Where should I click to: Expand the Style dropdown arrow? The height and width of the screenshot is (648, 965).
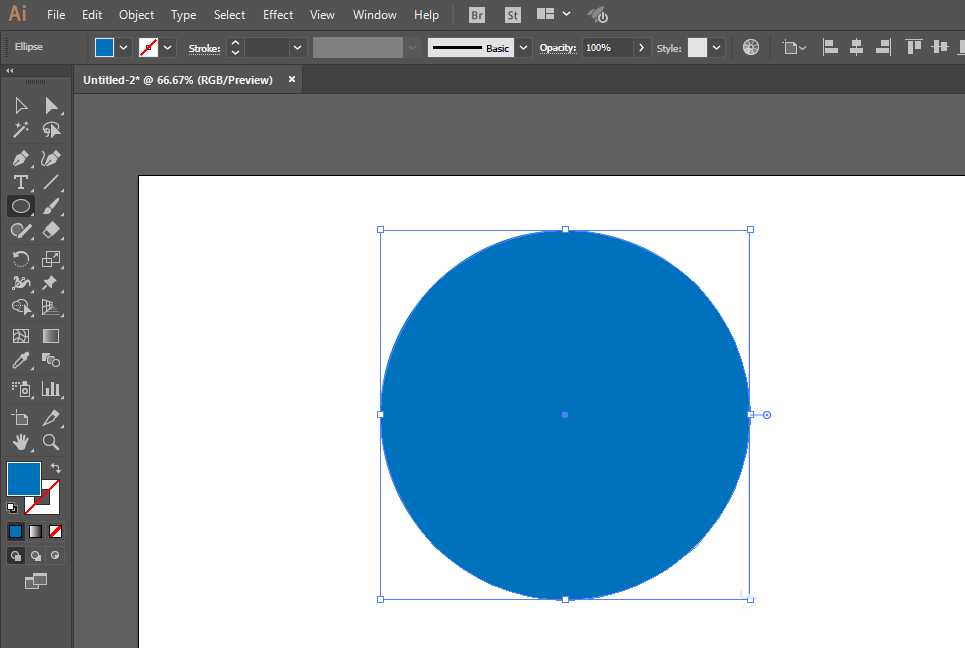pyautogui.click(x=716, y=47)
